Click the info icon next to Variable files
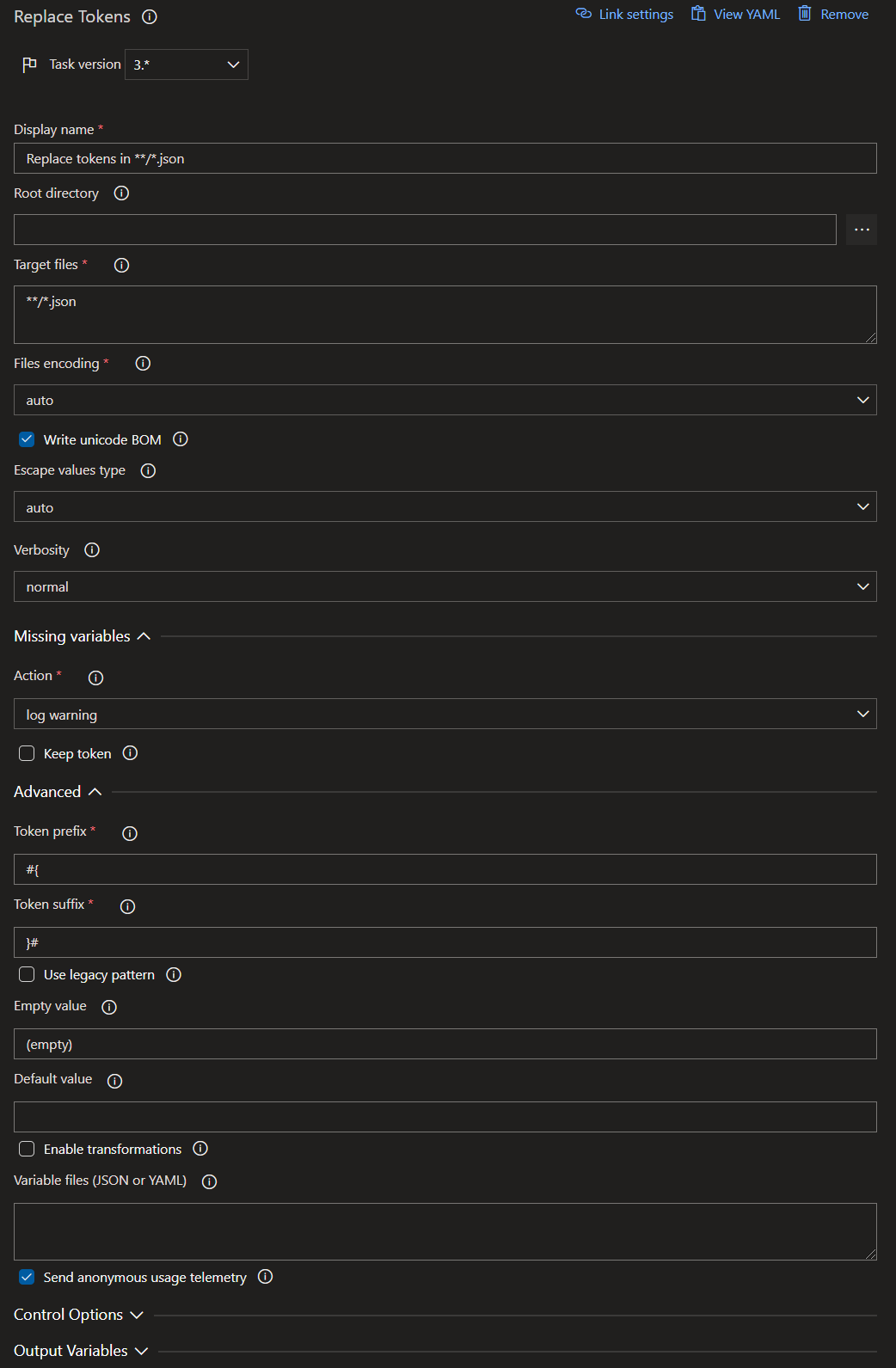 point(209,1181)
